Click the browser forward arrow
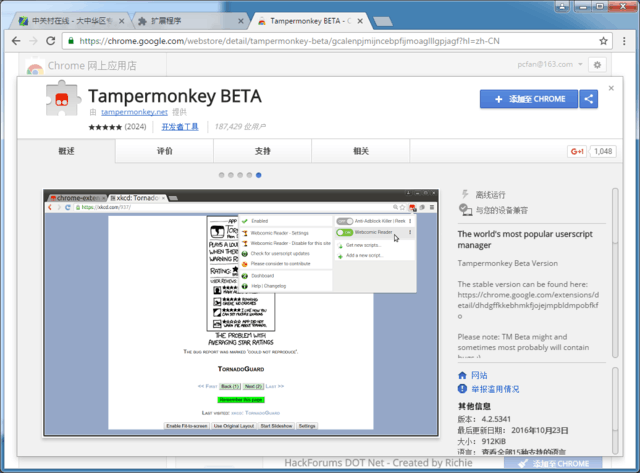This screenshot has height=473, width=640. [x=33, y=41]
